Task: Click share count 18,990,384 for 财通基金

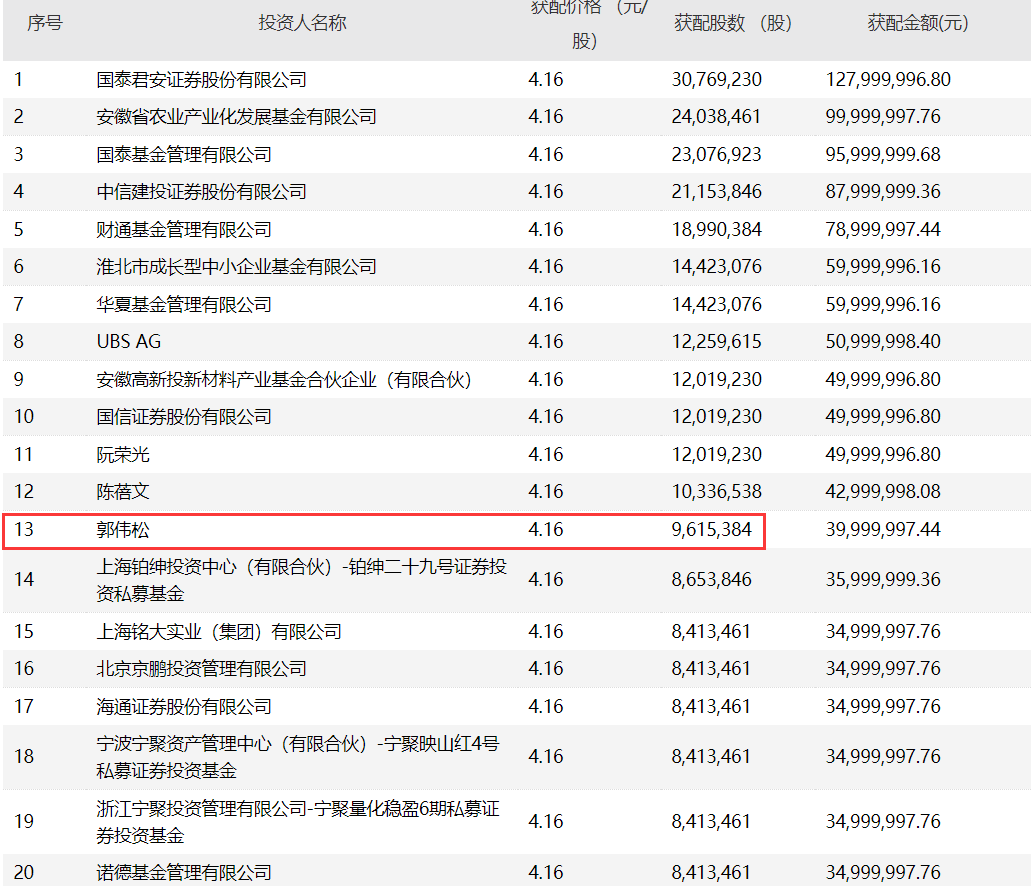Action: point(716,230)
